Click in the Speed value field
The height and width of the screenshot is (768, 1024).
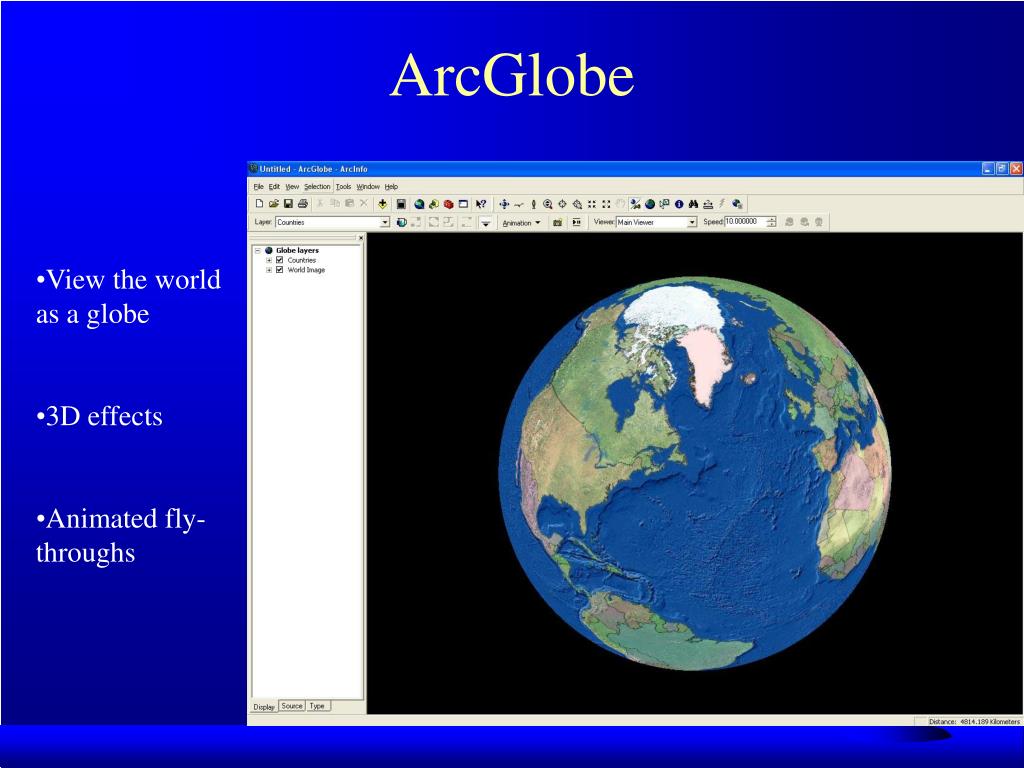[x=744, y=222]
